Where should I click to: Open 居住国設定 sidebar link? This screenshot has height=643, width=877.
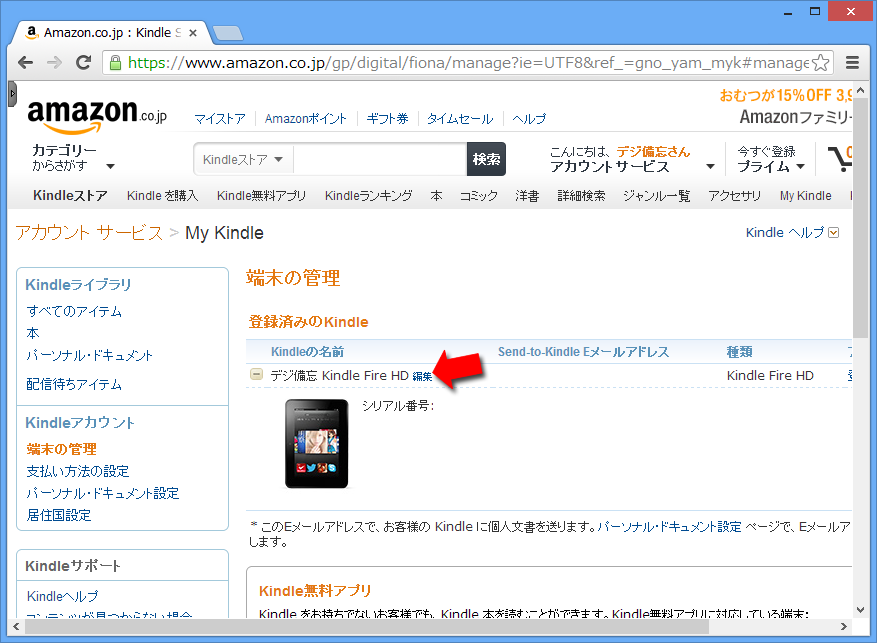(x=59, y=515)
